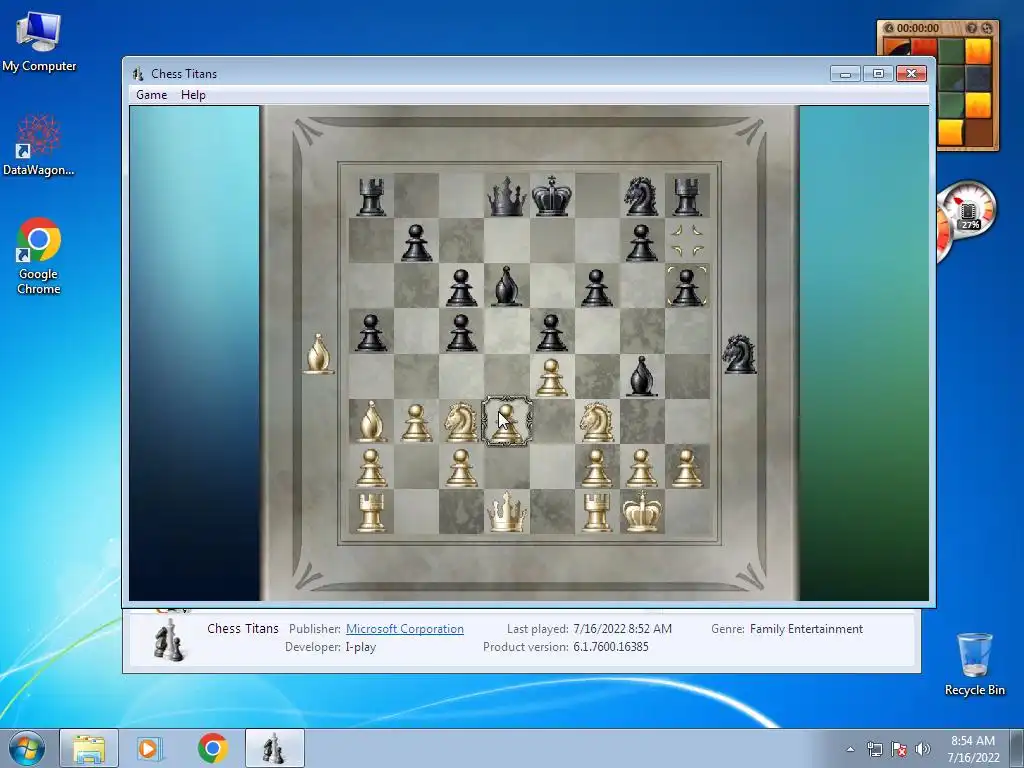Open the My Computer desktop icon

click(39, 42)
